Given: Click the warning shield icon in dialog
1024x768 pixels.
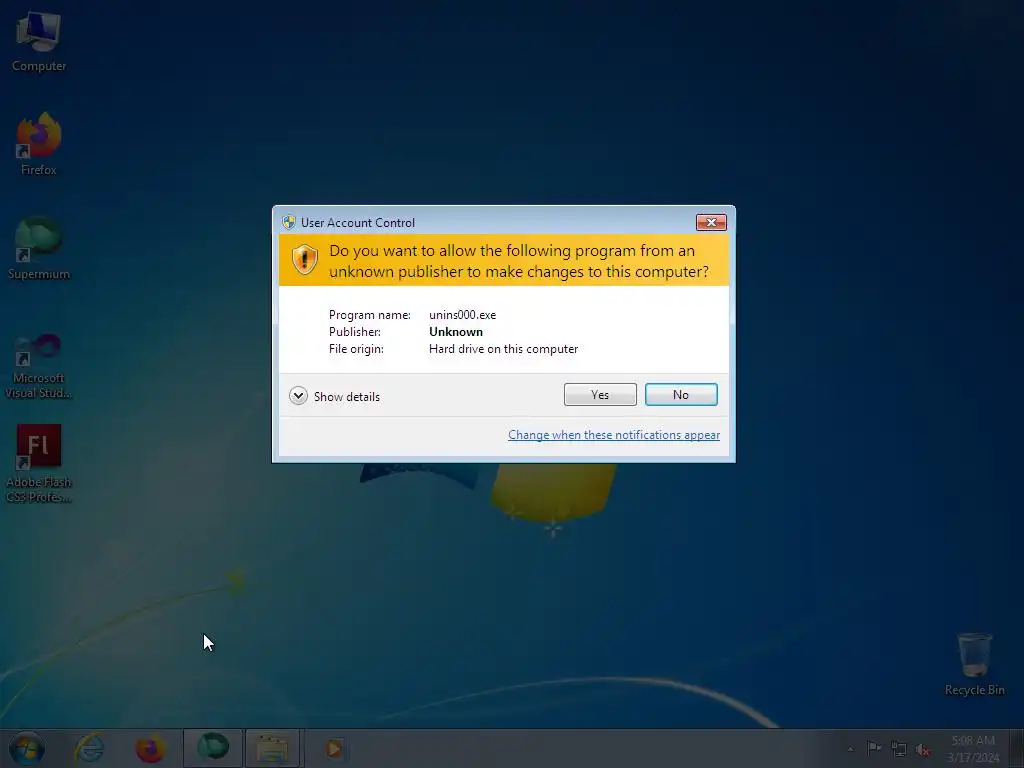Looking at the screenshot, I should tap(304, 260).
